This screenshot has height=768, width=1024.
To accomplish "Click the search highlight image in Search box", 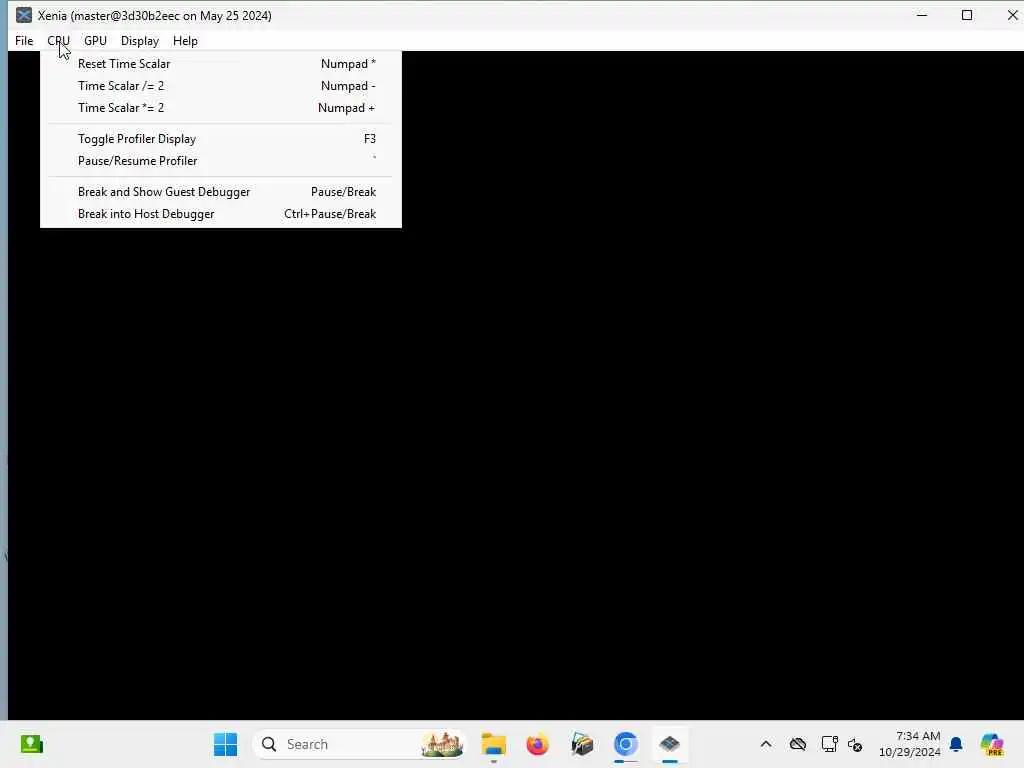I will coord(442,744).
